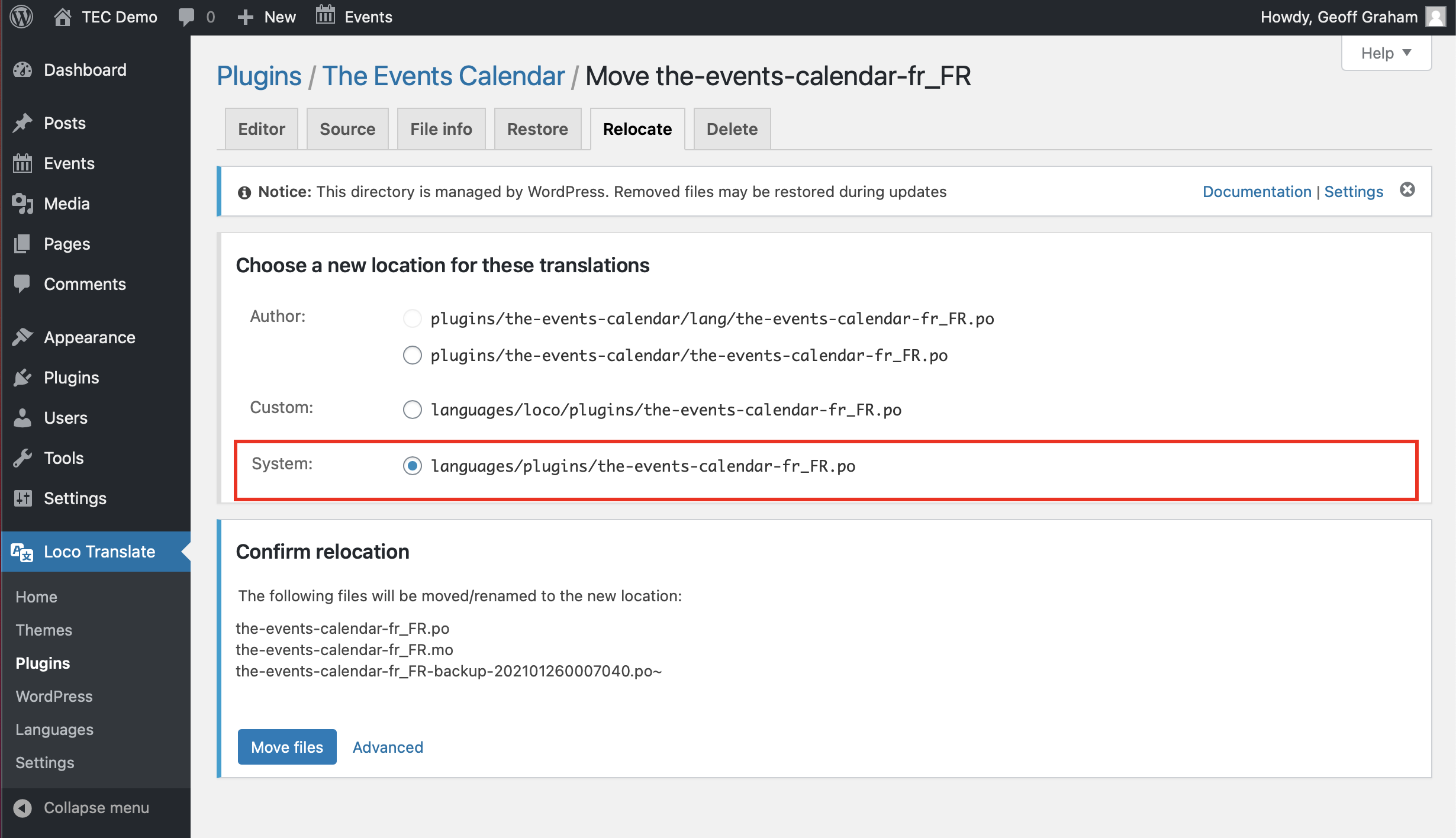Screen dimensions: 1456x838
Task: Click the Dashboard gauge icon in sidebar
Action: coord(22,70)
